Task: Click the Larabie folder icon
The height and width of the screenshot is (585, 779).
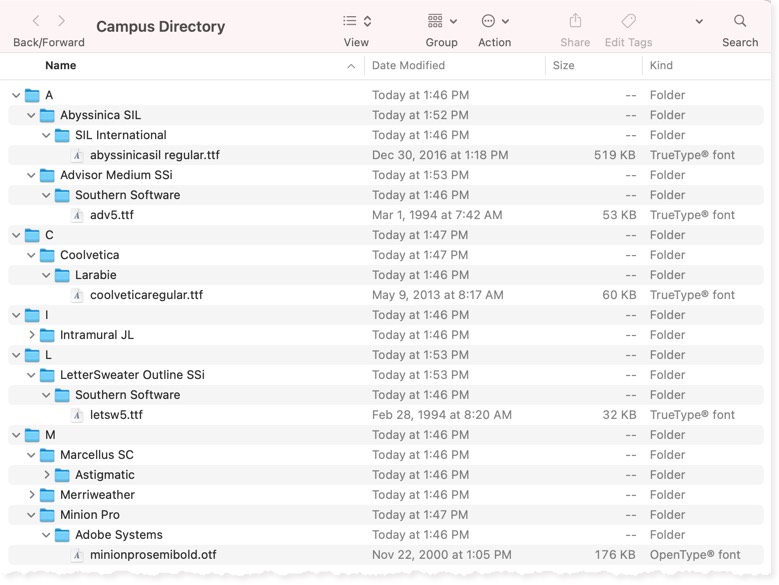Action: [x=62, y=275]
